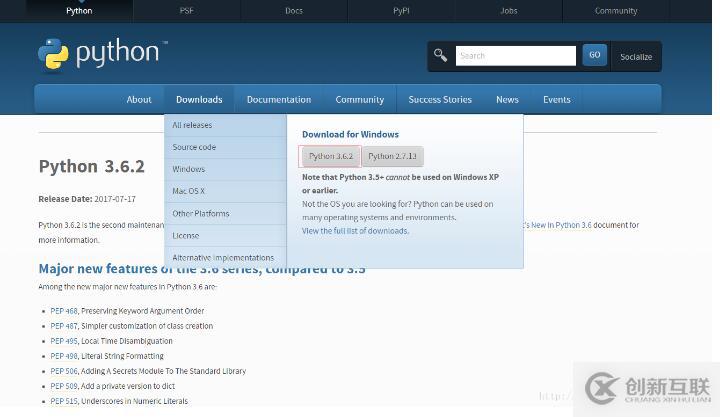Open the News navigation menu
Viewport: 720px width, 417px height.
pos(507,99)
